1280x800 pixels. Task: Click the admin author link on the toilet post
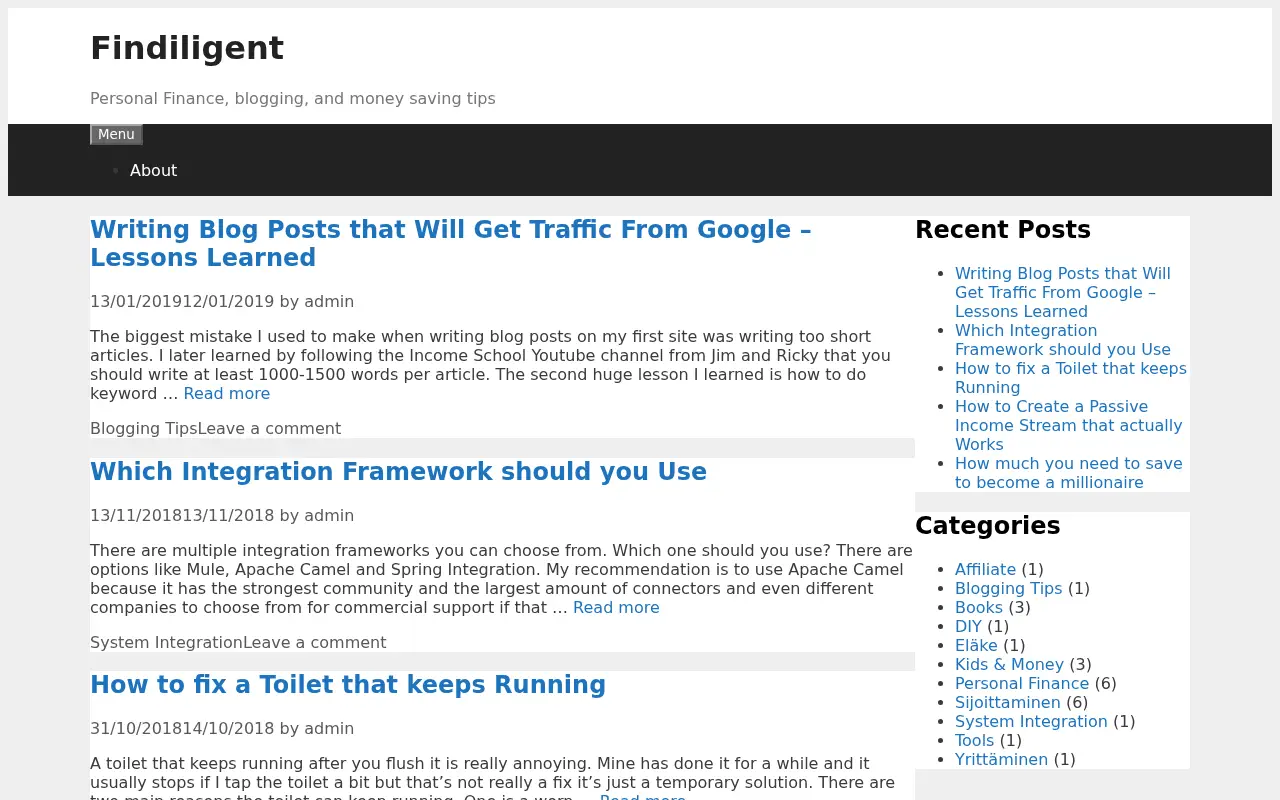click(x=329, y=728)
